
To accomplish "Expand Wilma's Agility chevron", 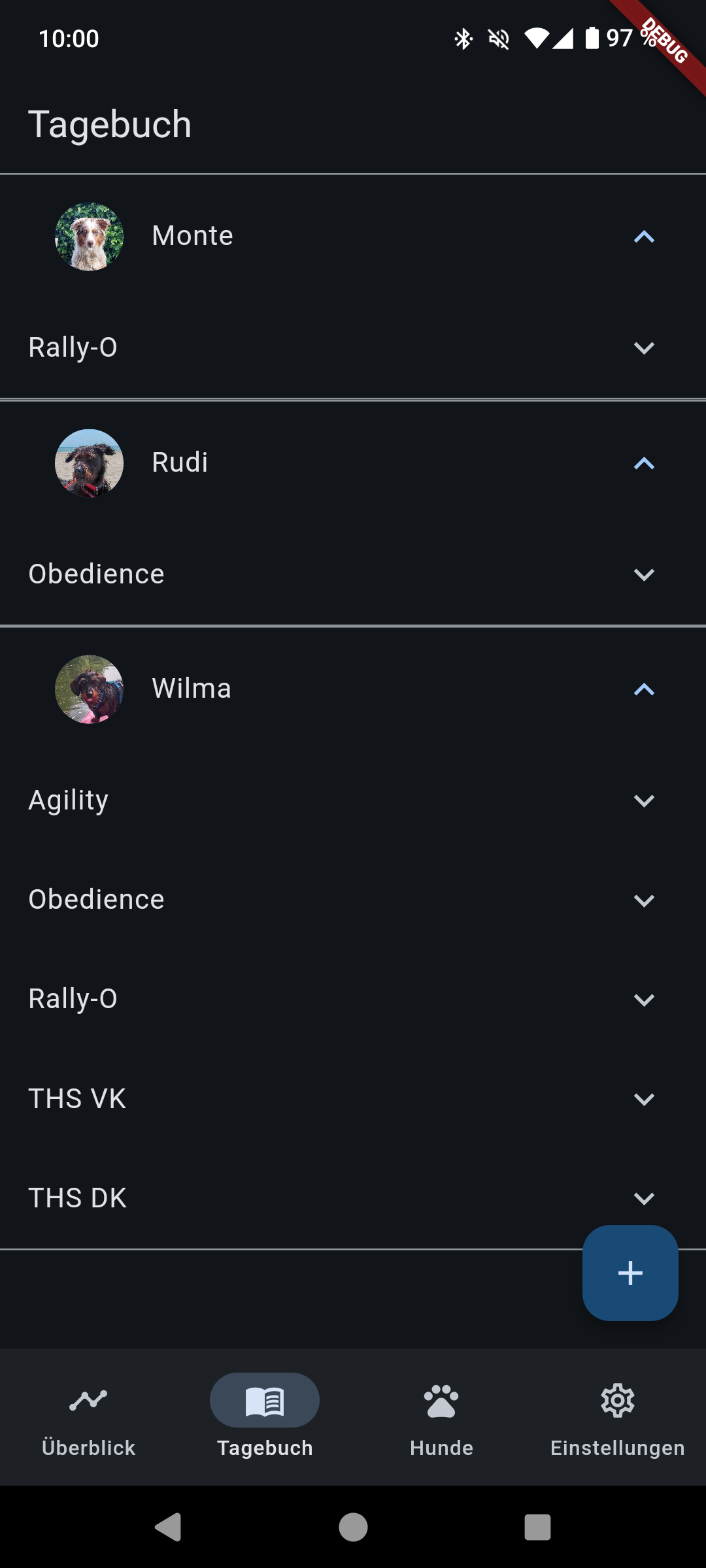I will coord(644,800).
